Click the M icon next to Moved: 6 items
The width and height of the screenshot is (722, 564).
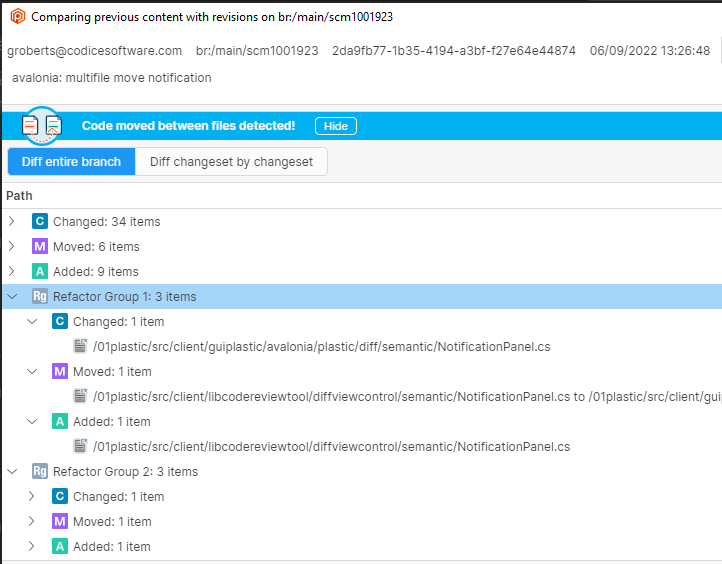point(40,246)
